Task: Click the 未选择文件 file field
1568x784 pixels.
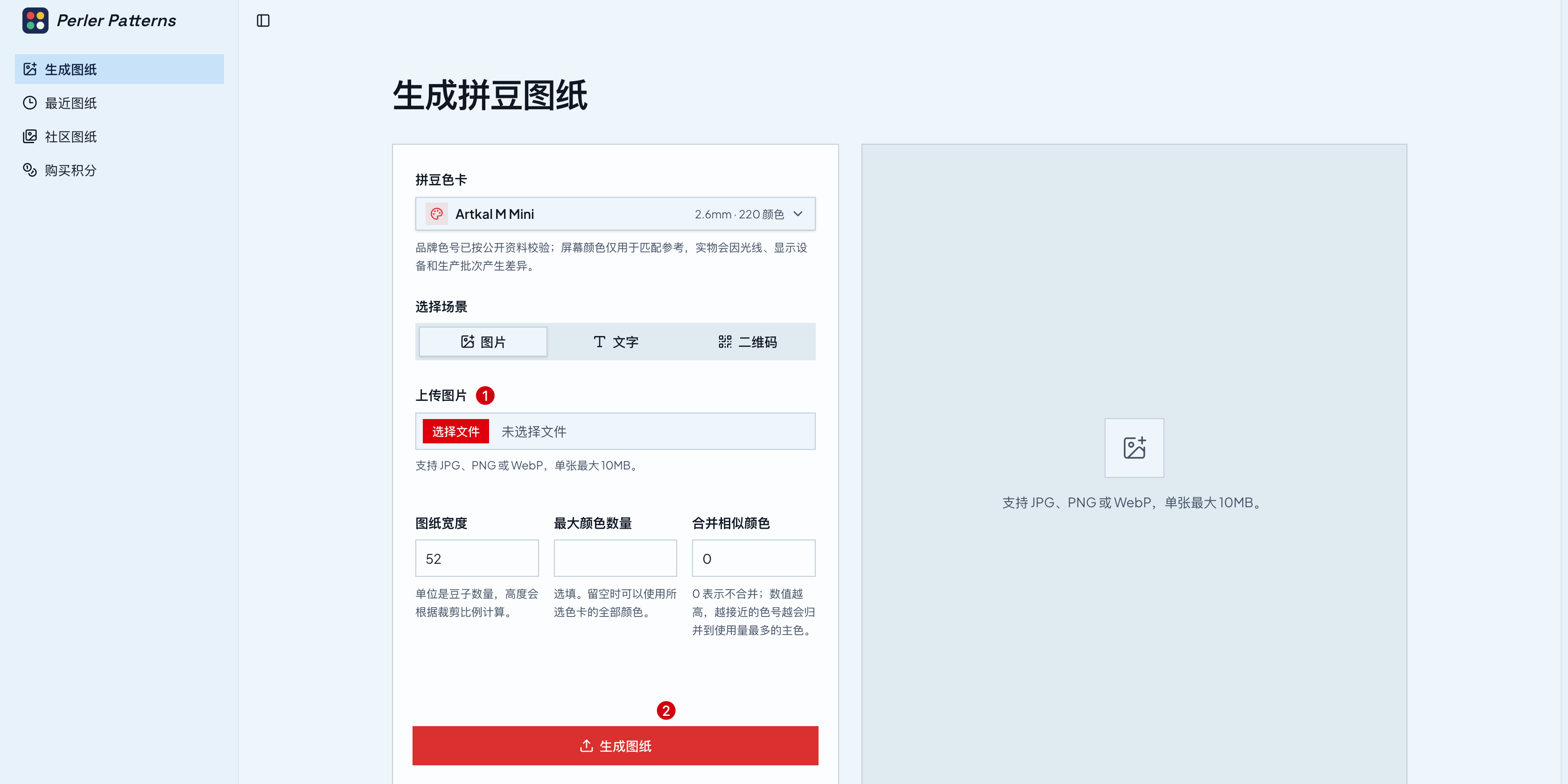Action: 616,432
